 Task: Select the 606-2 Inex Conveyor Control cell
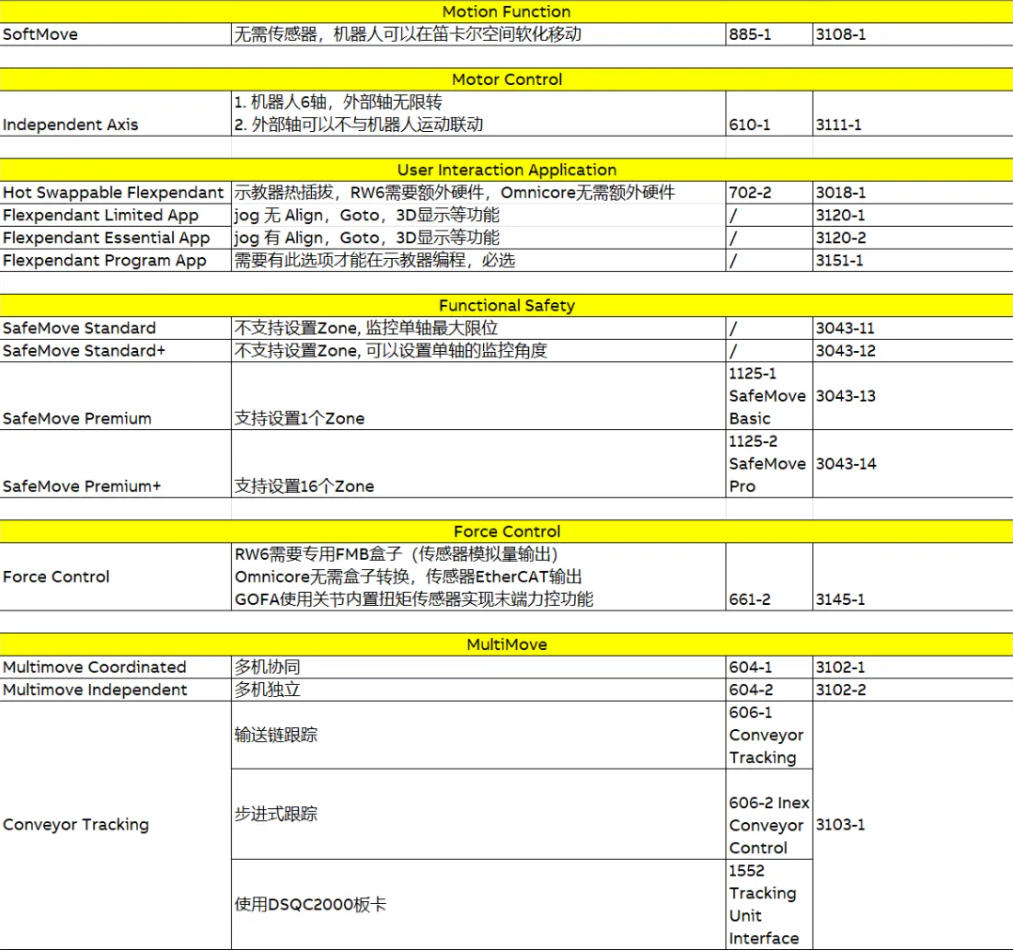click(x=768, y=825)
